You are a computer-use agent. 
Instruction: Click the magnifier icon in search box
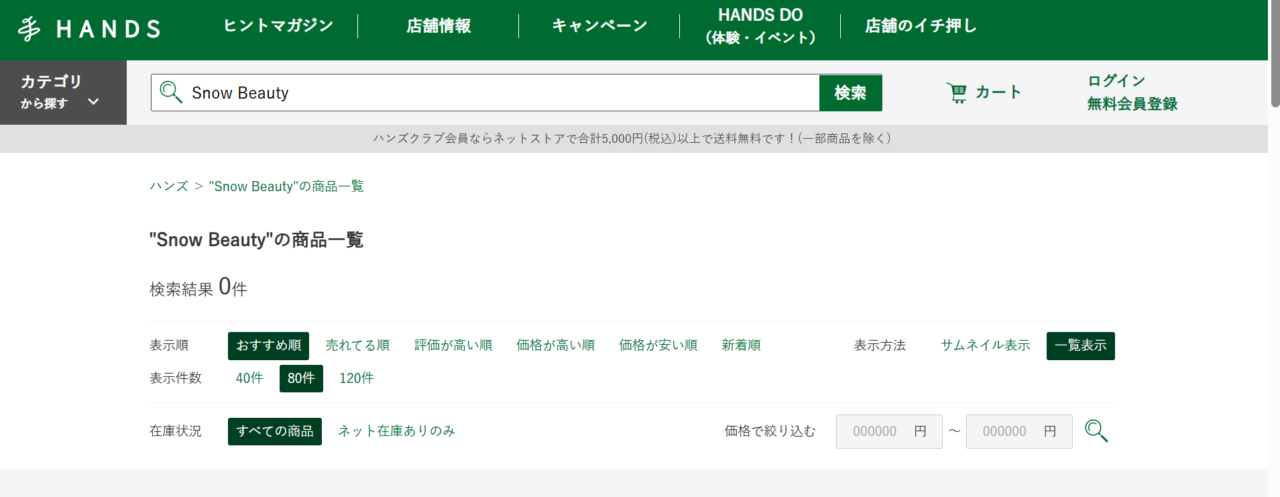[171, 93]
